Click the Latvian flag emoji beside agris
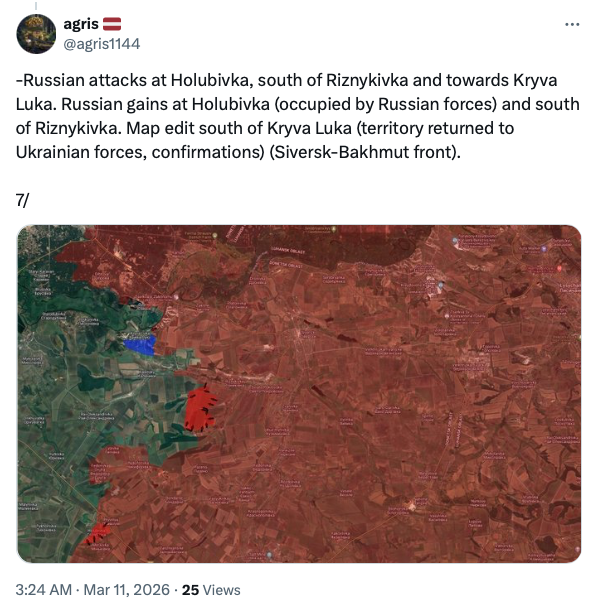The image size is (598, 608). click(x=112, y=24)
